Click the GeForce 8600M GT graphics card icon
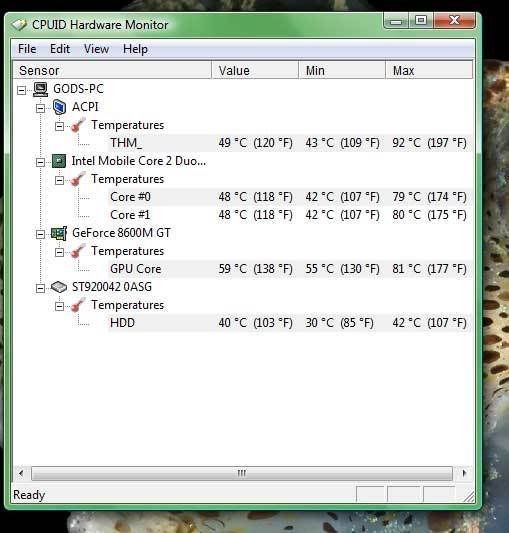Viewport: 509px width, 533px height. click(59, 233)
